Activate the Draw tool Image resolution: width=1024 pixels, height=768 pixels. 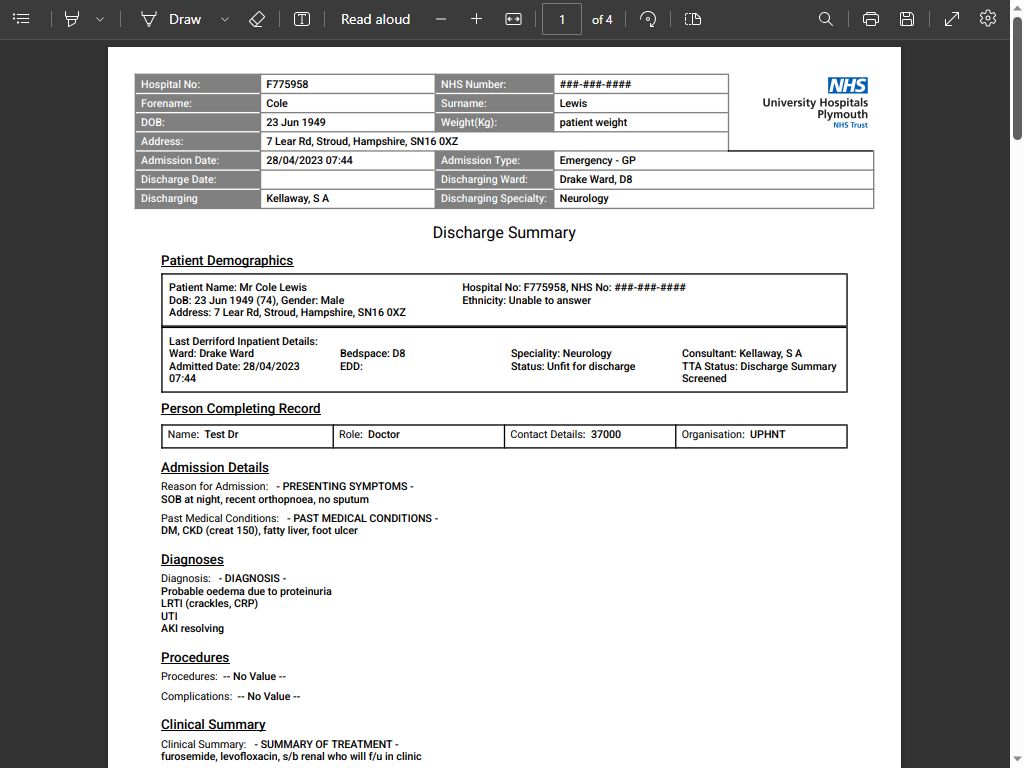pyautogui.click(x=171, y=19)
